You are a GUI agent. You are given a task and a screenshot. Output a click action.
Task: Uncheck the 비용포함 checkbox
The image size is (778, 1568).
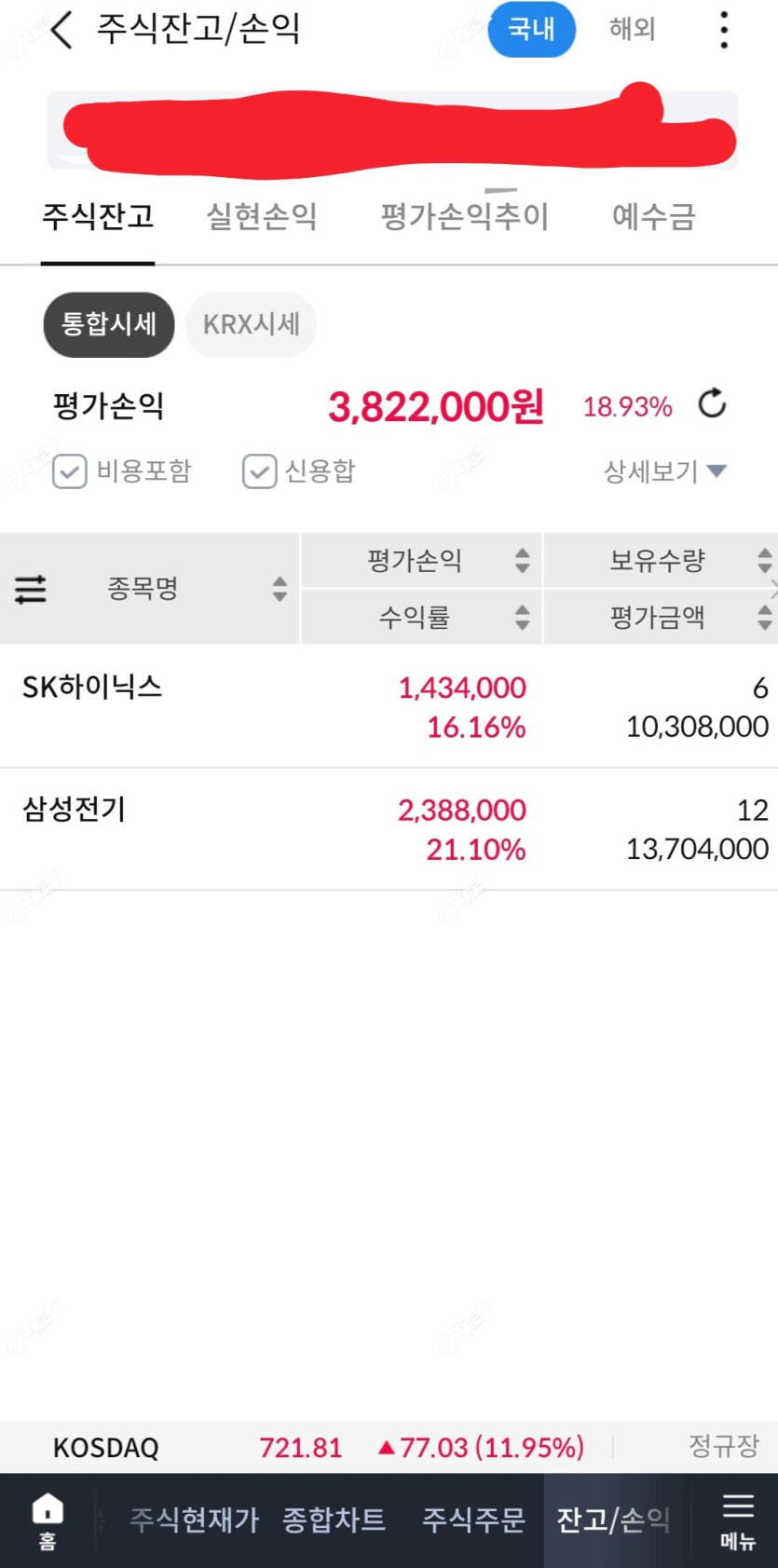tap(70, 471)
